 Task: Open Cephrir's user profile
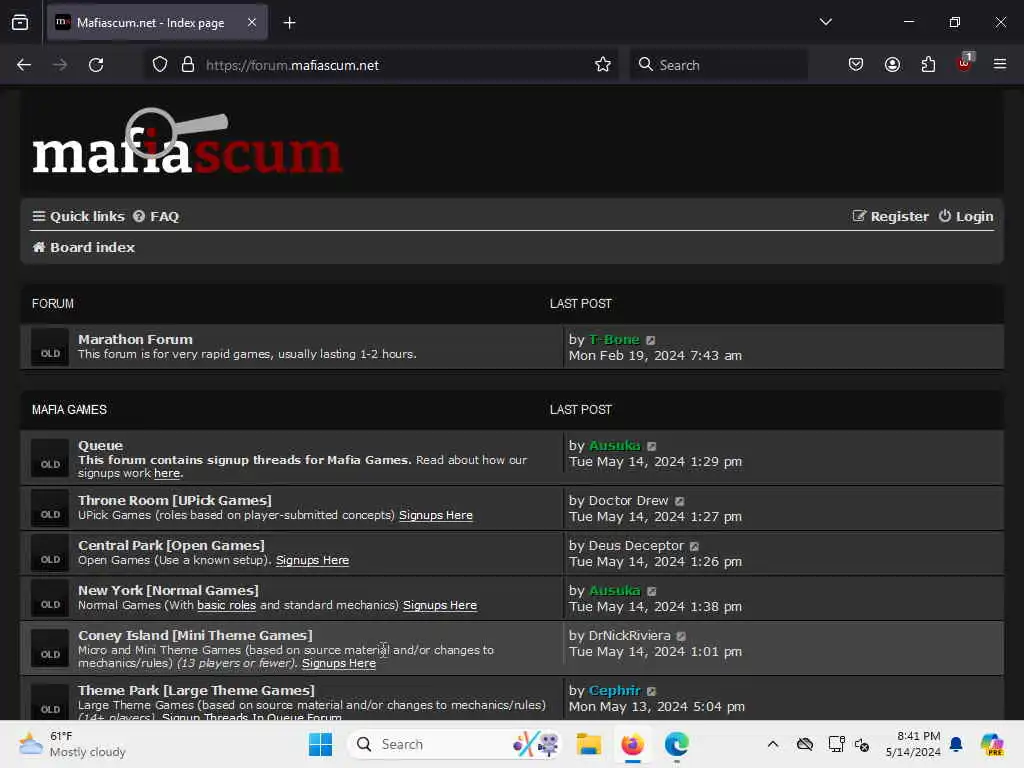click(x=614, y=690)
